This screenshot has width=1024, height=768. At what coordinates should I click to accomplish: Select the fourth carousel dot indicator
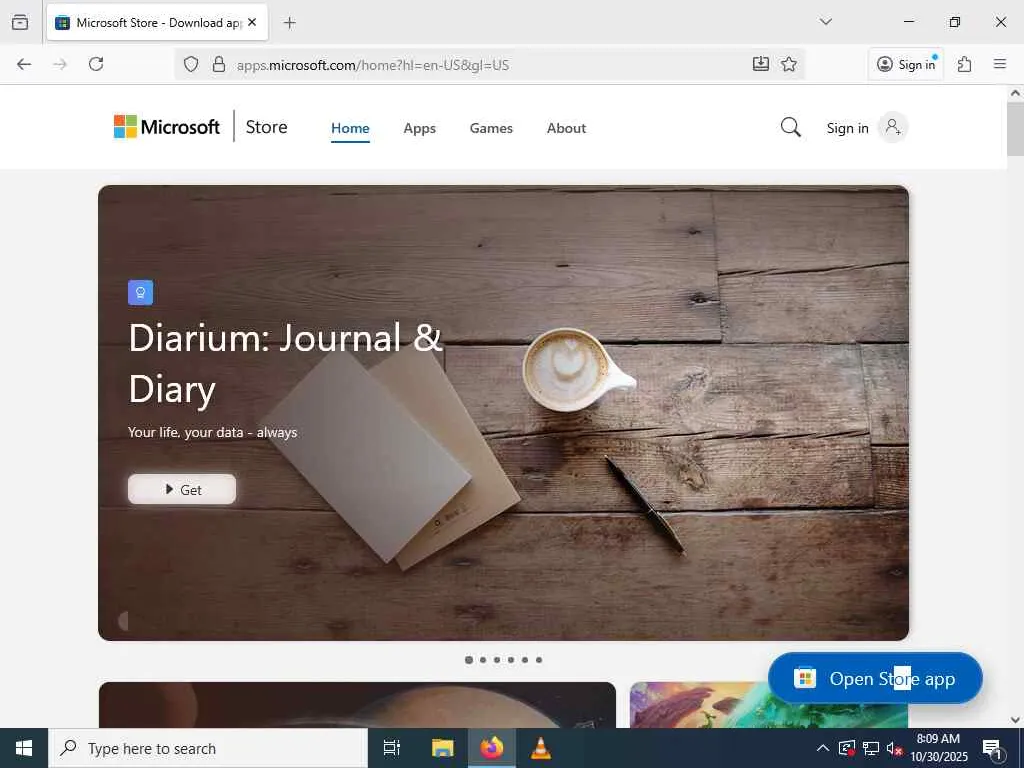(x=511, y=660)
